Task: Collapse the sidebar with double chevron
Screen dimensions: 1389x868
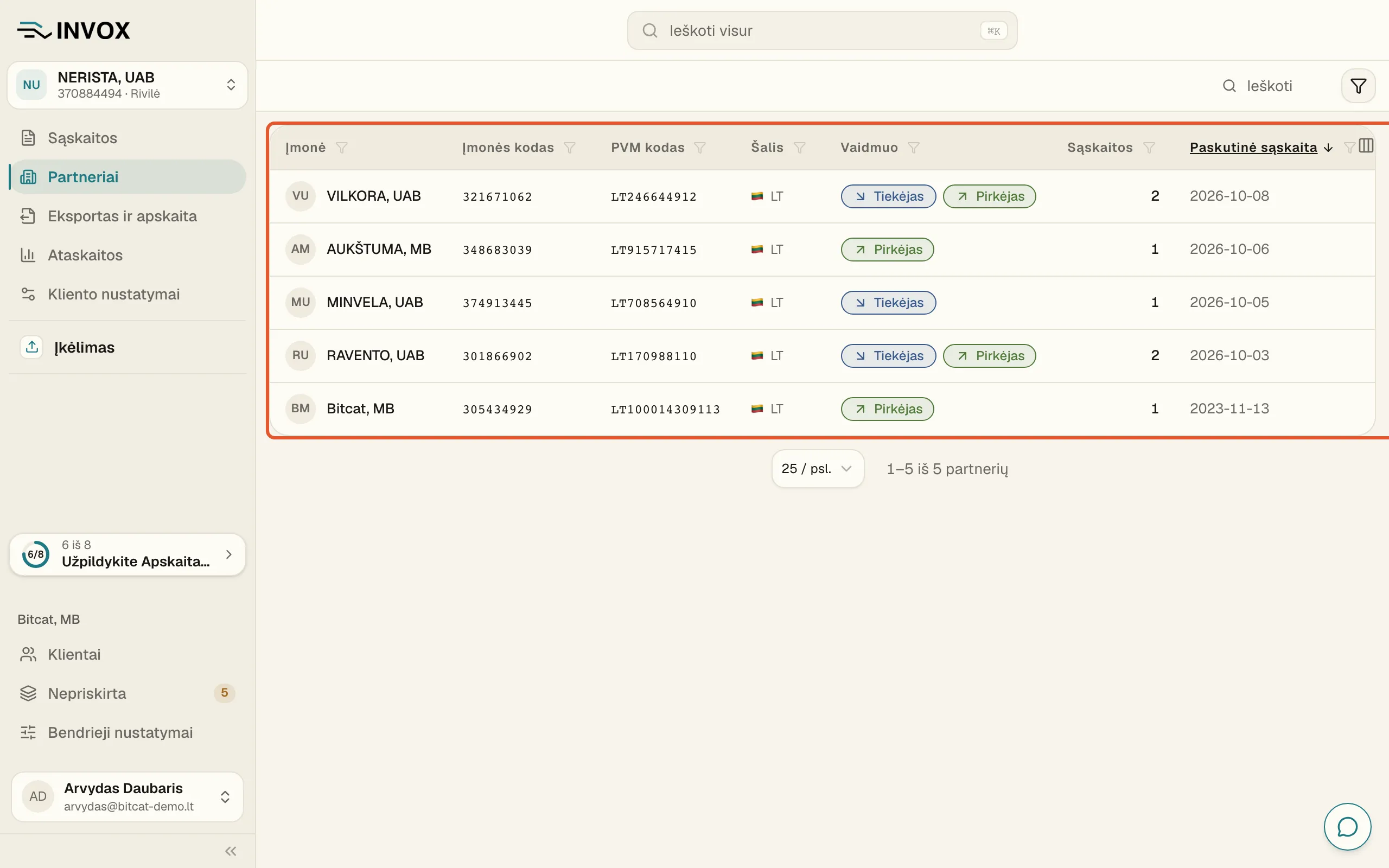Action: [x=231, y=851]
